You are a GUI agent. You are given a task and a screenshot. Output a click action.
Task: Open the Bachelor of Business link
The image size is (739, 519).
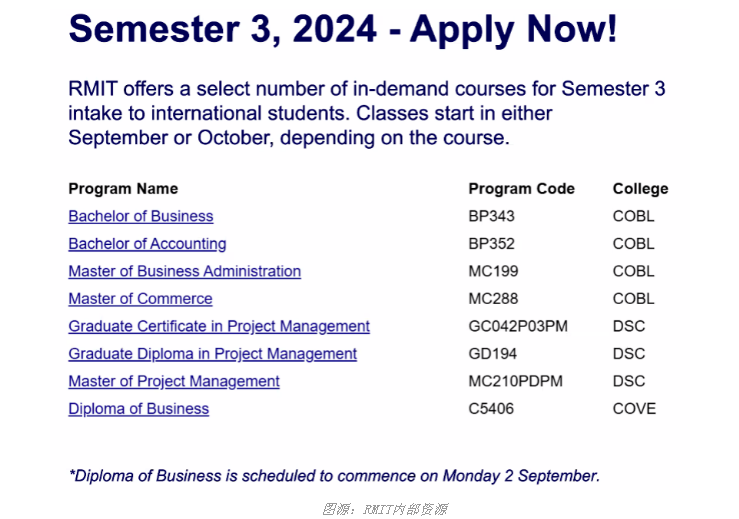click(x=141, y=216)
